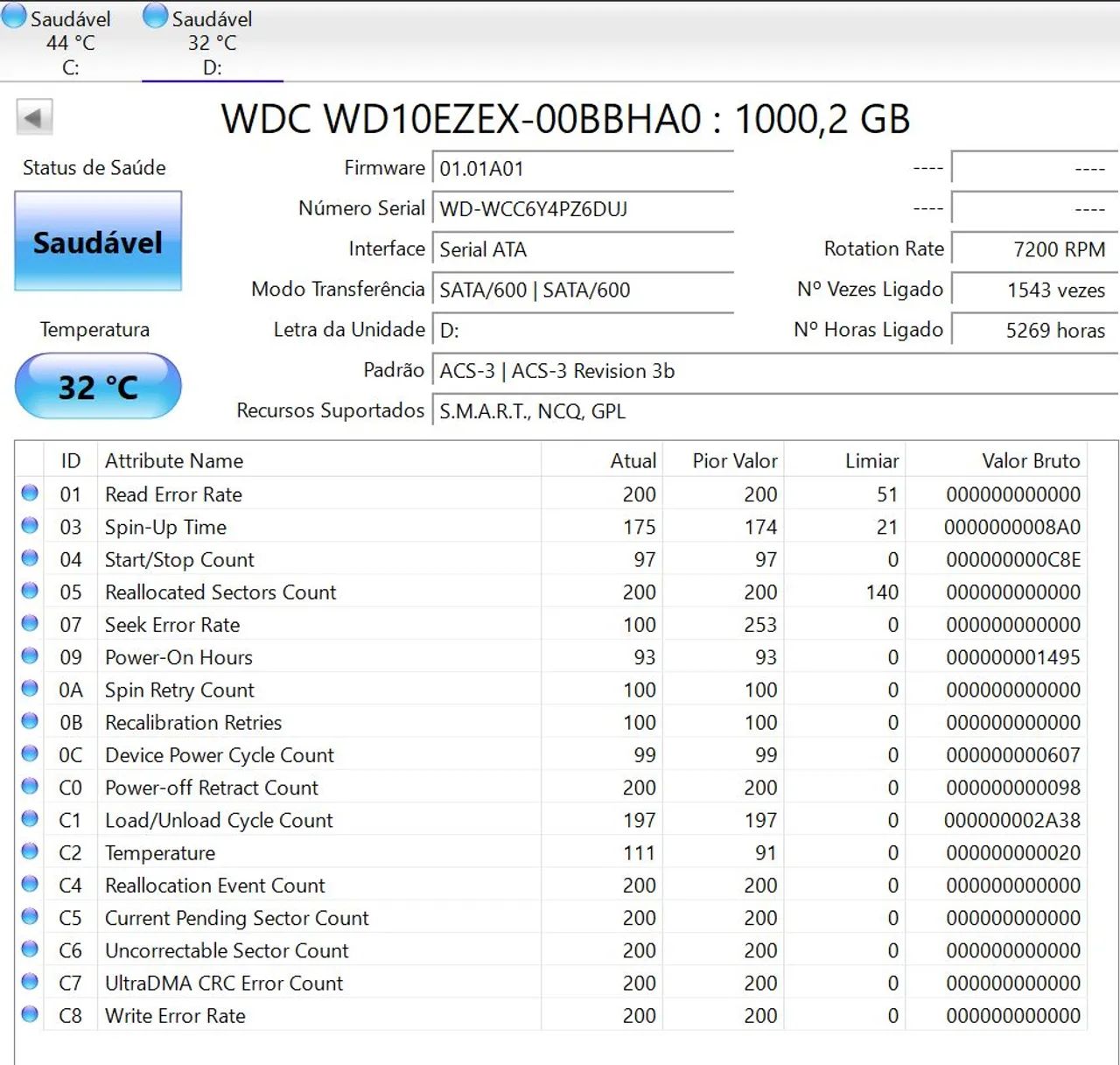Click status orb for Start/Stop Count row
This screenshot has width=1120, height=1065.
30,557
